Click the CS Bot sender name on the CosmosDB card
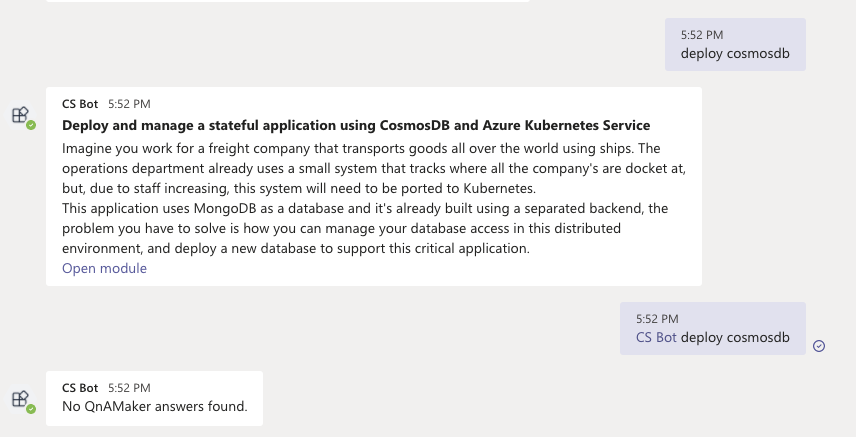856x437 pixels. (x=80, y=103)
